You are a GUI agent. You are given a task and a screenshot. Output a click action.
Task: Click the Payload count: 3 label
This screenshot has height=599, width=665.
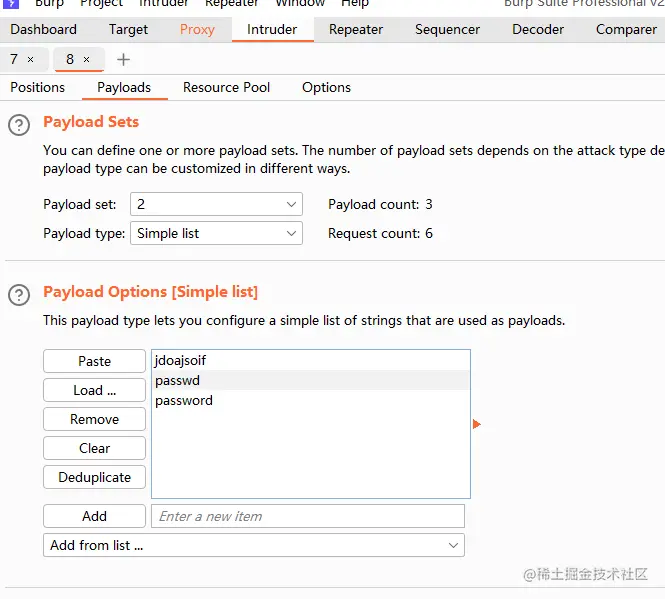click(380, 204)
